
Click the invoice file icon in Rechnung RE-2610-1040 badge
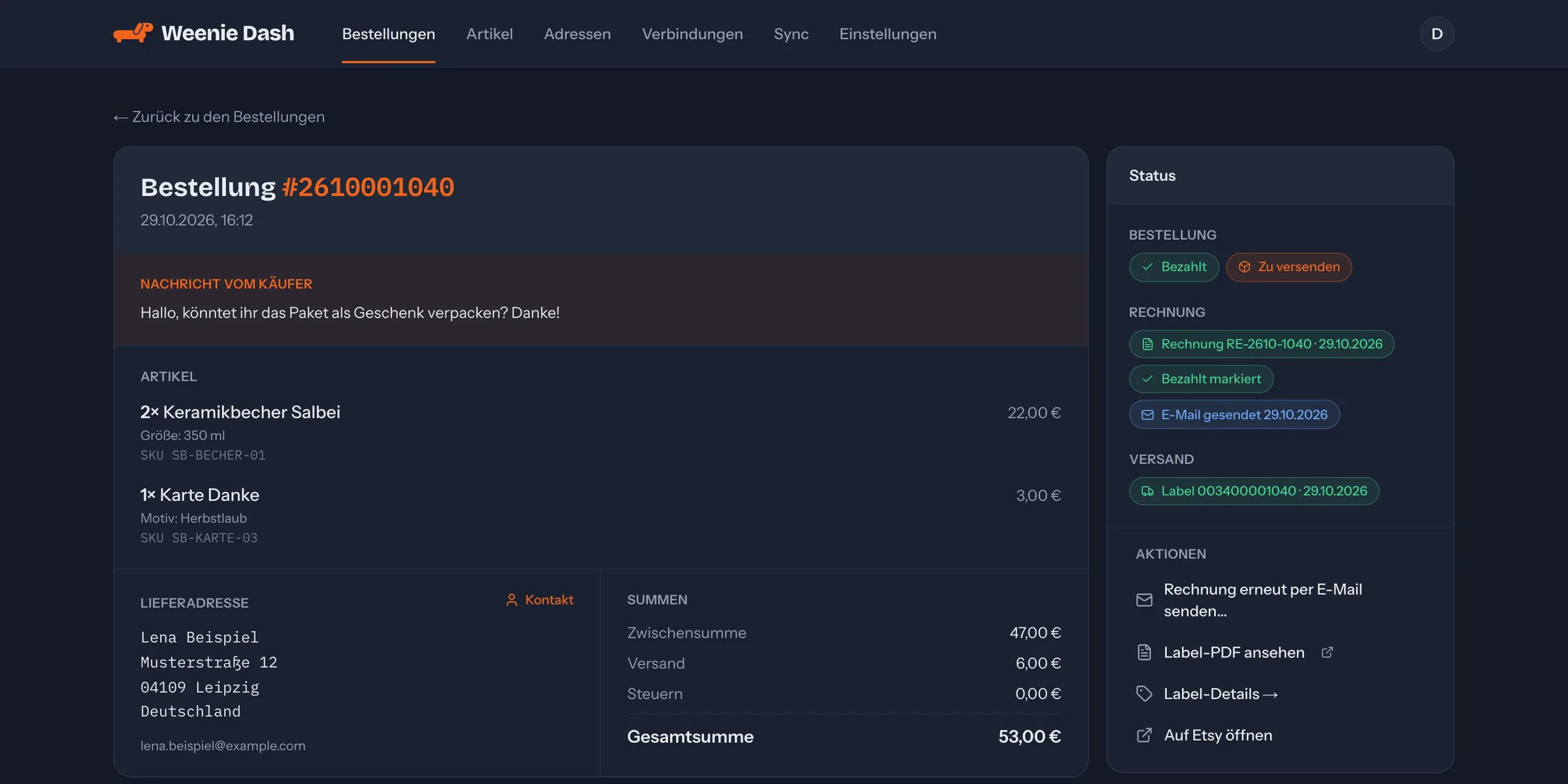1147,344
